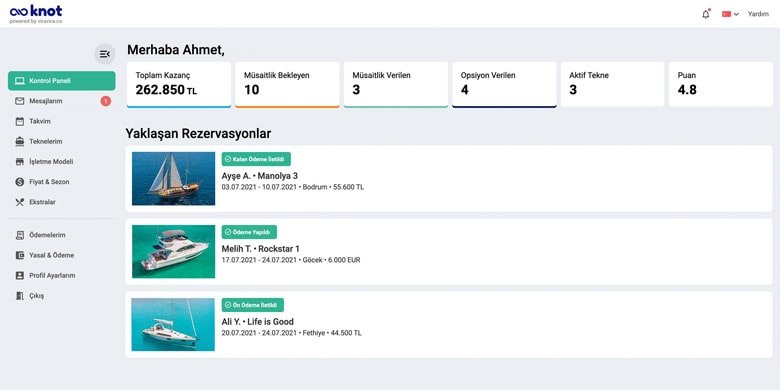Click the 262.850 TL earnings value
This screenshot has width=780, height=390.
166,90
